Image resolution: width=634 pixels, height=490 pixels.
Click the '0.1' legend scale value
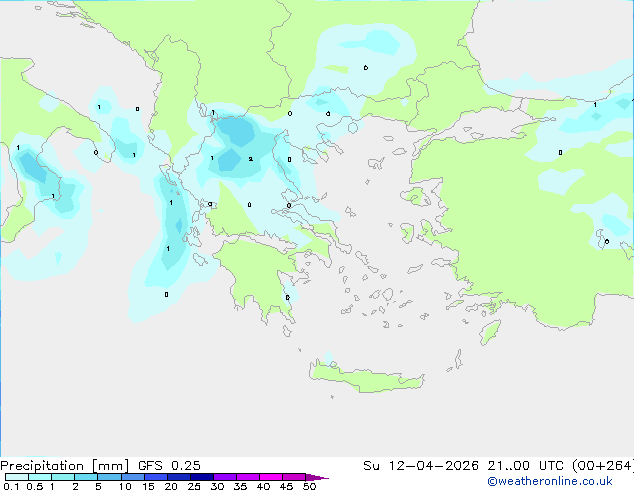pyautogui.click(x=11, y=486)
